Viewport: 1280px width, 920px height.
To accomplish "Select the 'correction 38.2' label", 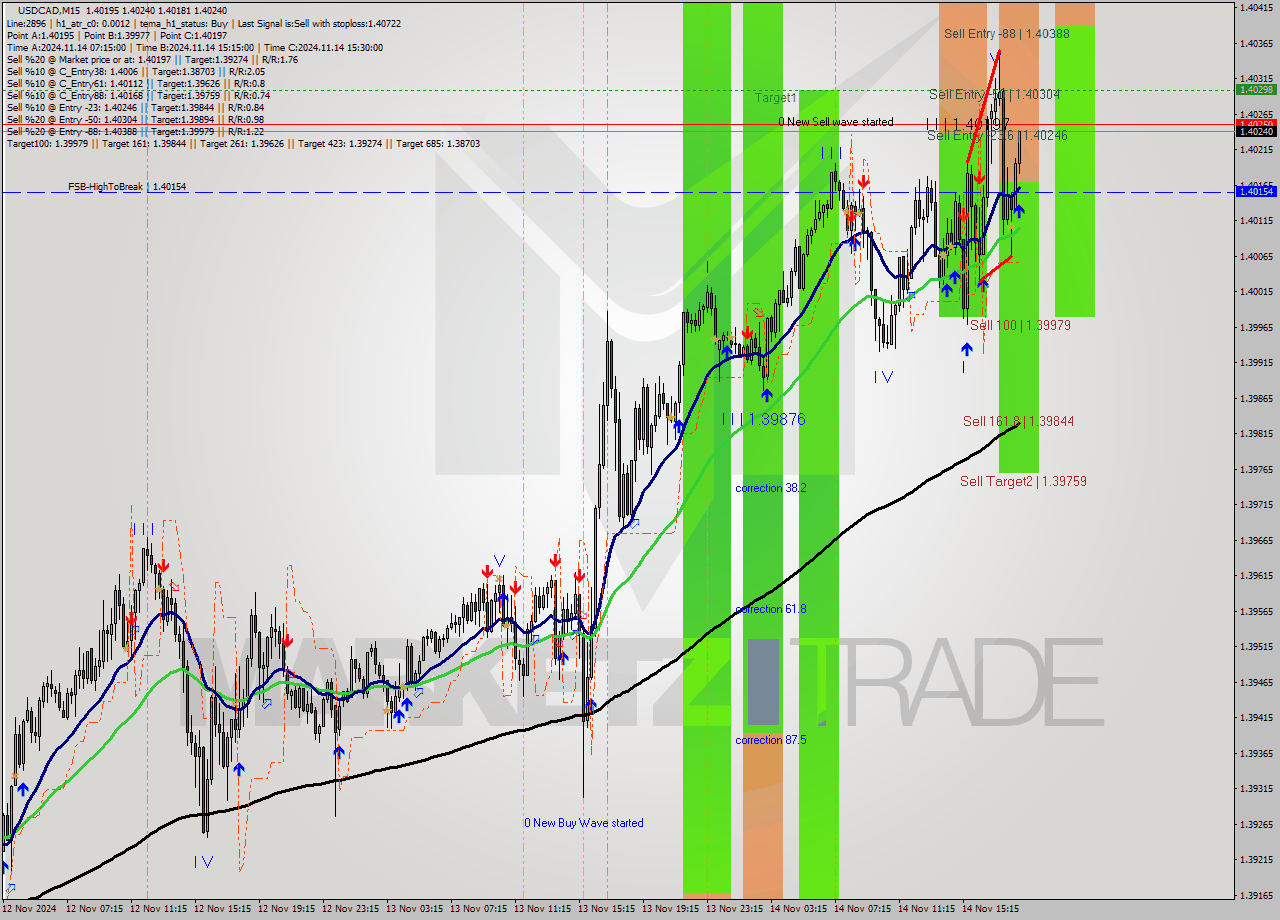I will pos(771,488).
